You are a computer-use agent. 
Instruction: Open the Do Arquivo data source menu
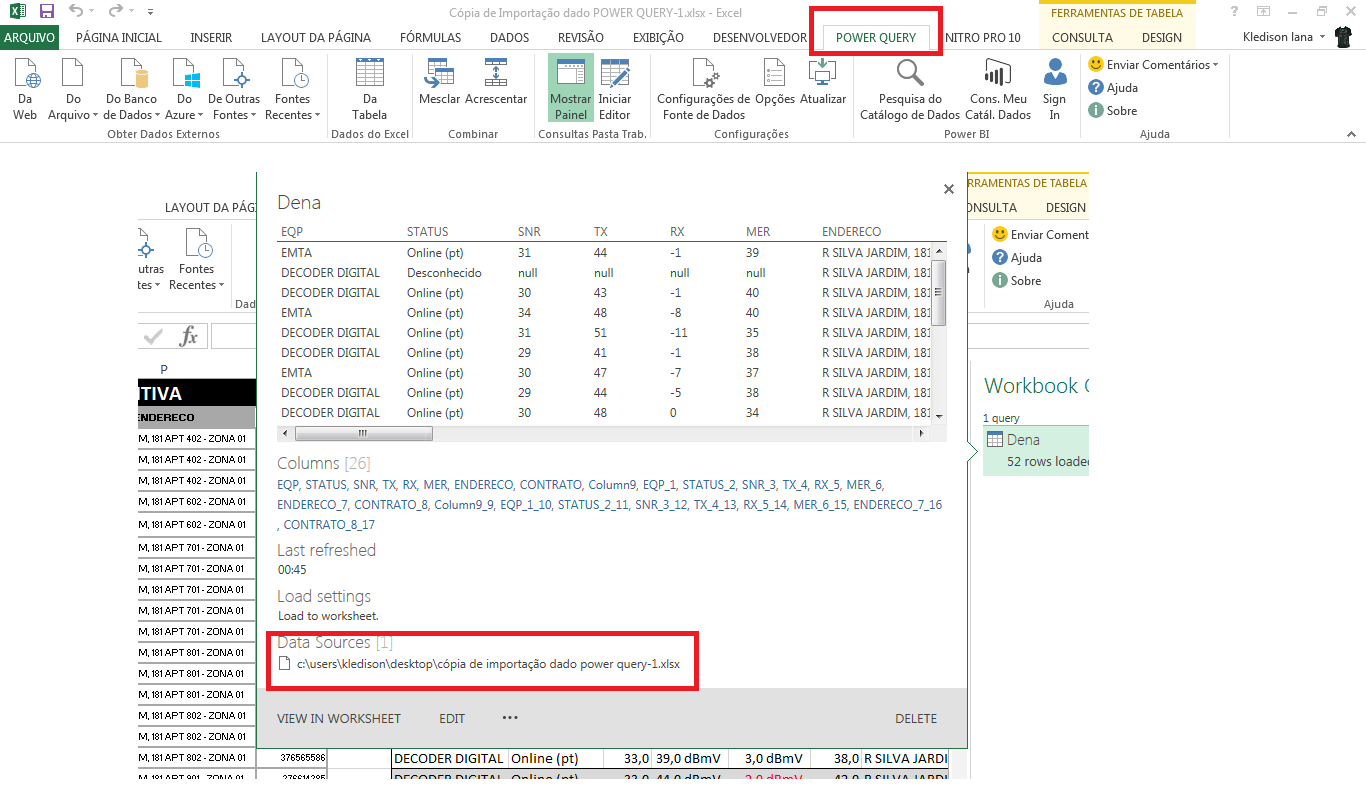tap(73, 90)
